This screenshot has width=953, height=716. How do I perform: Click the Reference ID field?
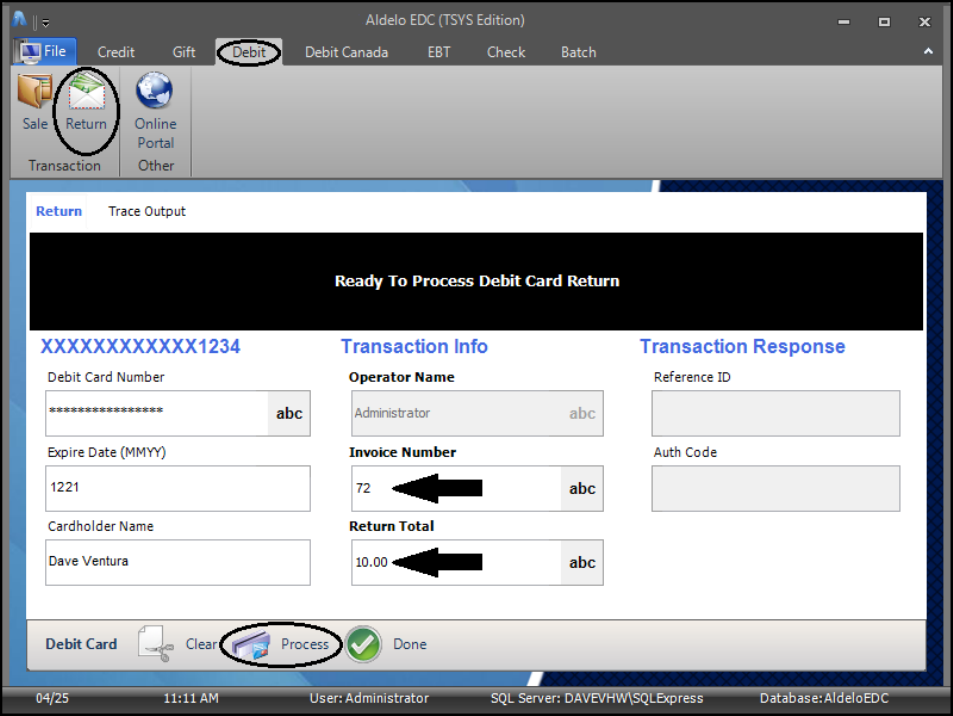776,413
